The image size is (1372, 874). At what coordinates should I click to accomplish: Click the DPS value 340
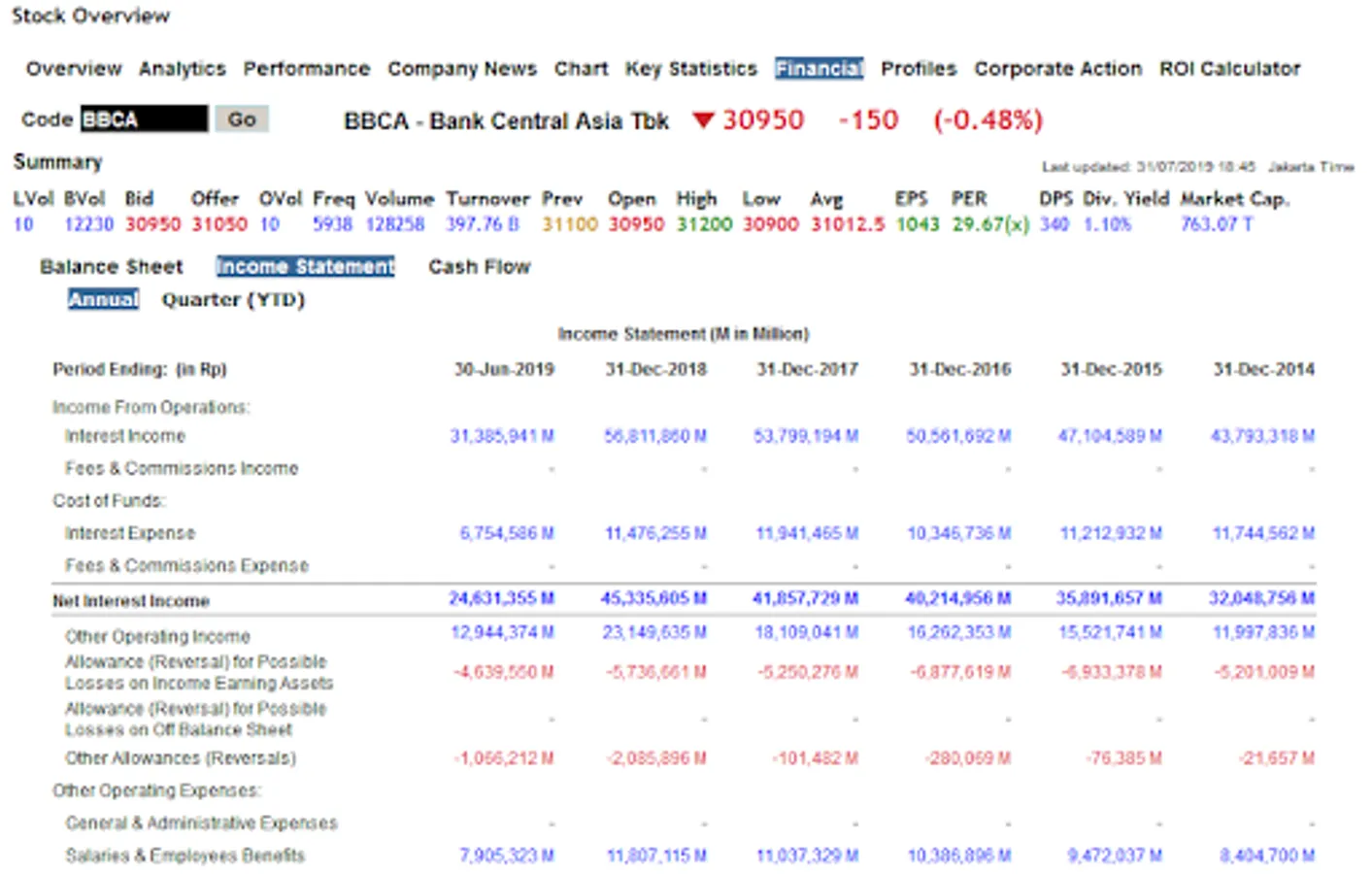coord(1054,224)
